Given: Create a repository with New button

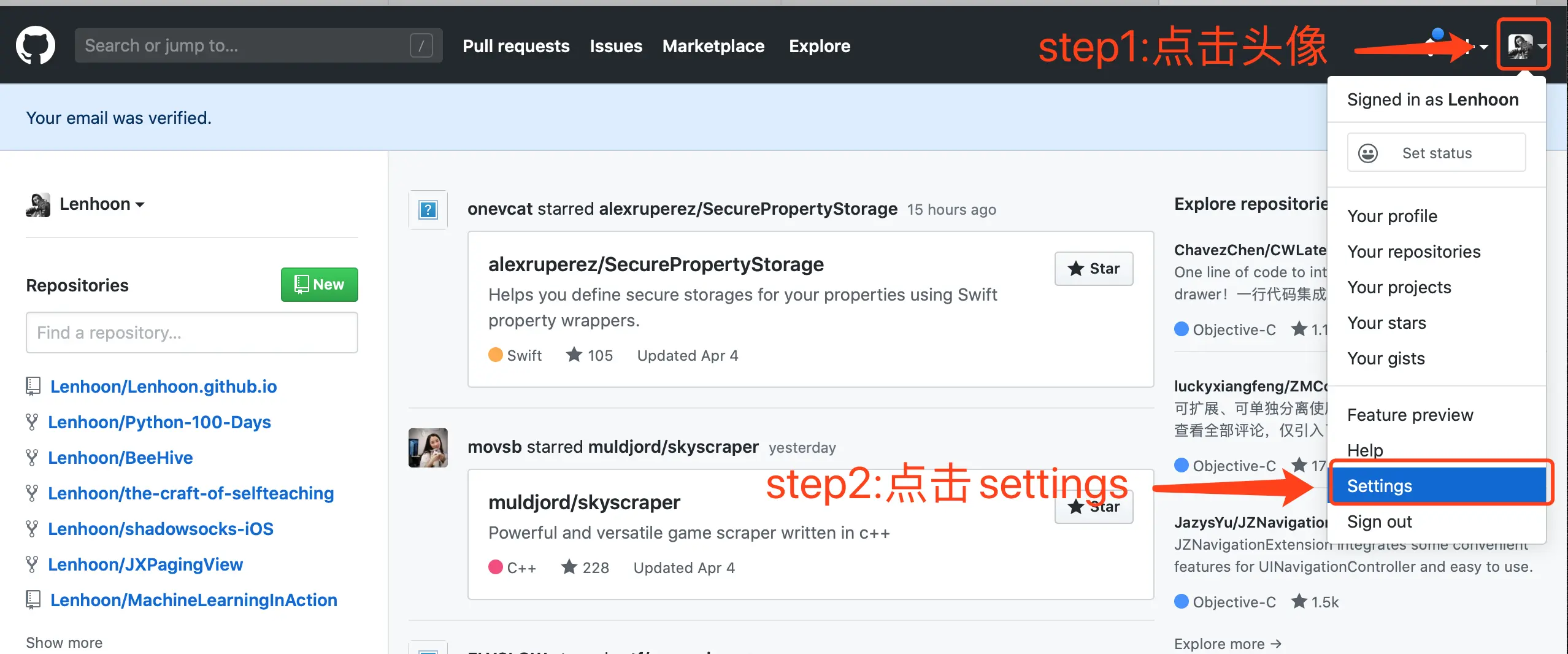Looking at the screenshot, I should click(319, 285).
